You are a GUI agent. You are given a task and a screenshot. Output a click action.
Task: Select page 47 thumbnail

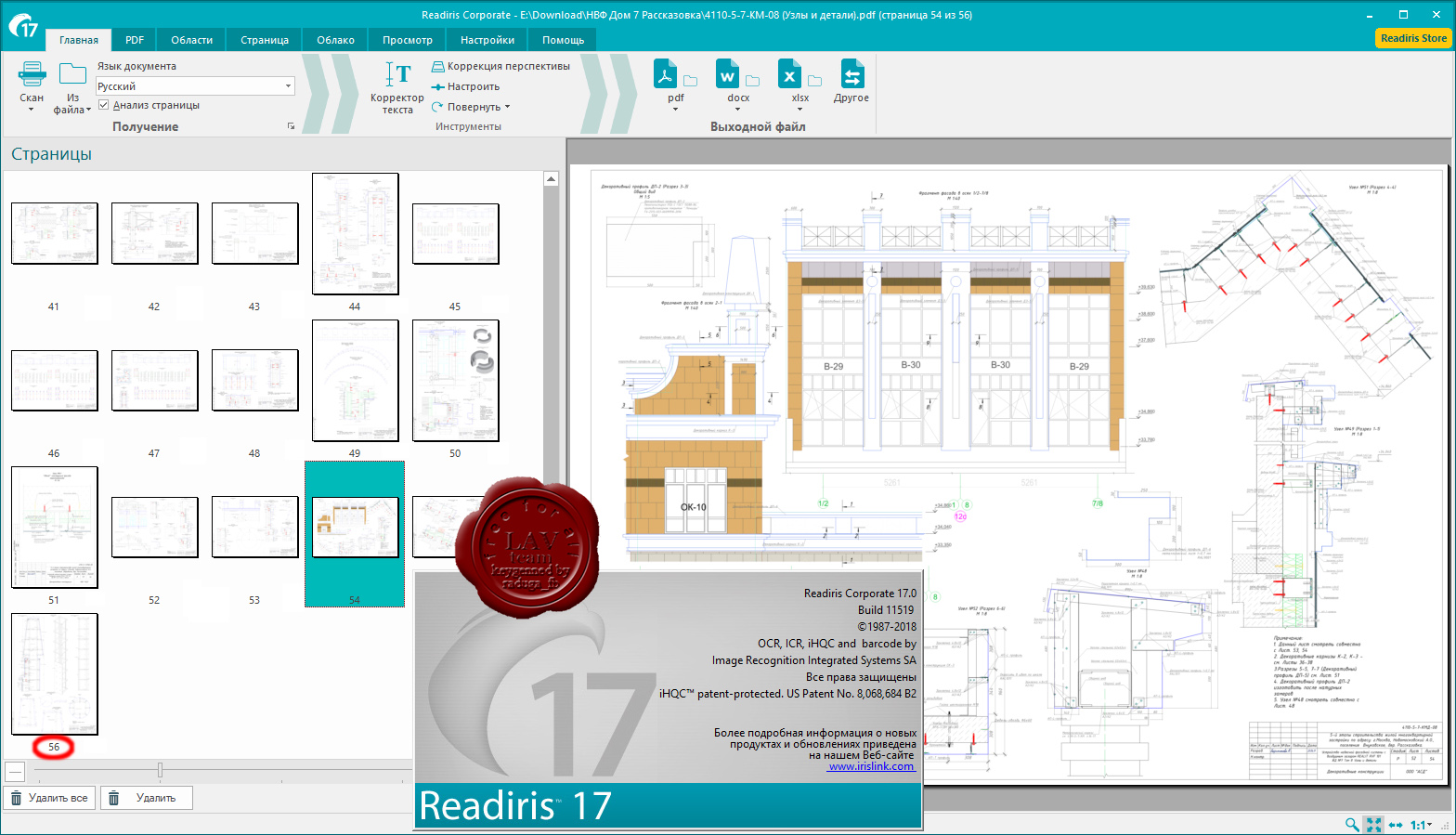click(154, 380)
